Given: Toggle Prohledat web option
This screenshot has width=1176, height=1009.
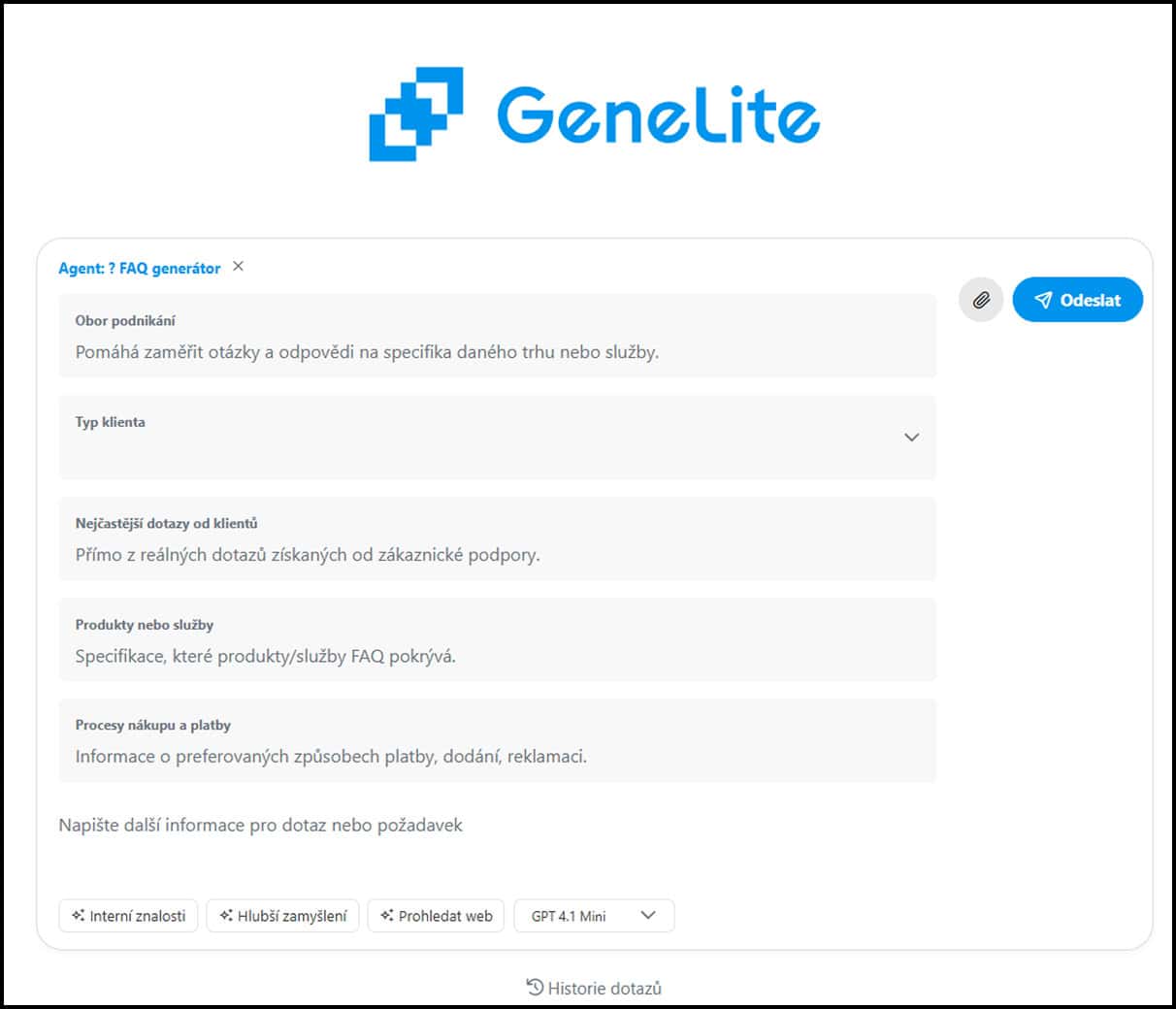Looking at the screenshot, I should pos(436,916).
